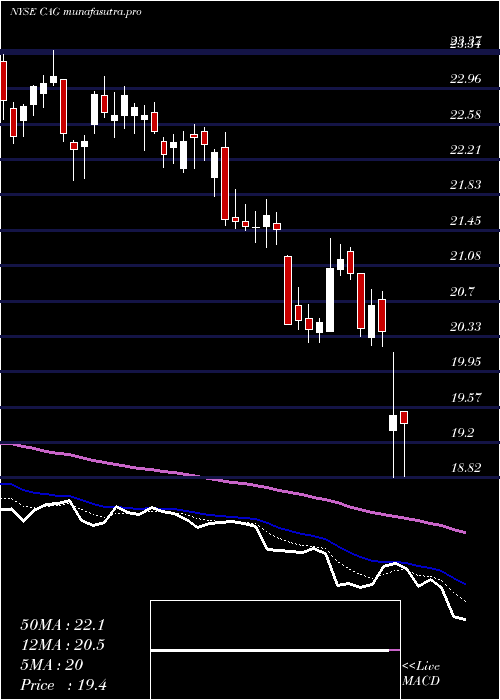Click the 20.7 price axis label
The image size is (500, 700).
click(x=462, y=292)
